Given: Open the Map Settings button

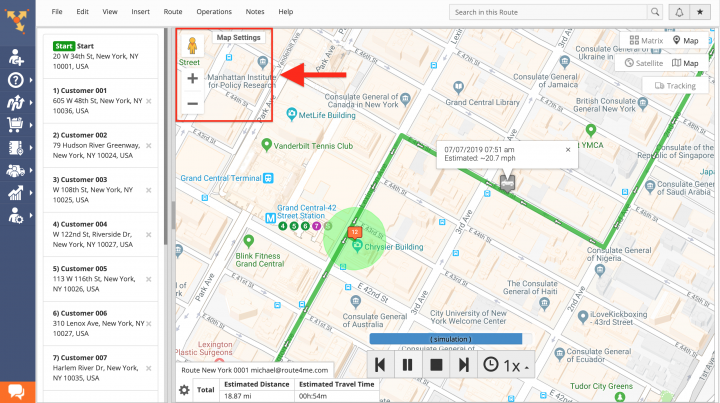Looking at the screenshot, I should coord(238,38).
